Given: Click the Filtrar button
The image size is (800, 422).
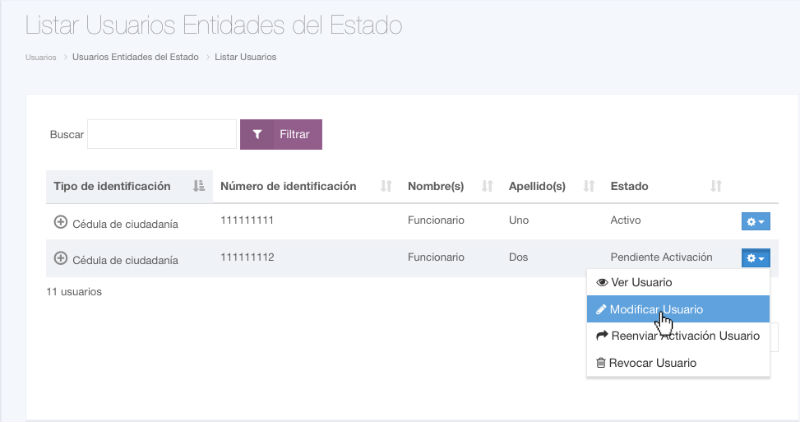Looking at the screenshot, I should [x=281, y=134].
